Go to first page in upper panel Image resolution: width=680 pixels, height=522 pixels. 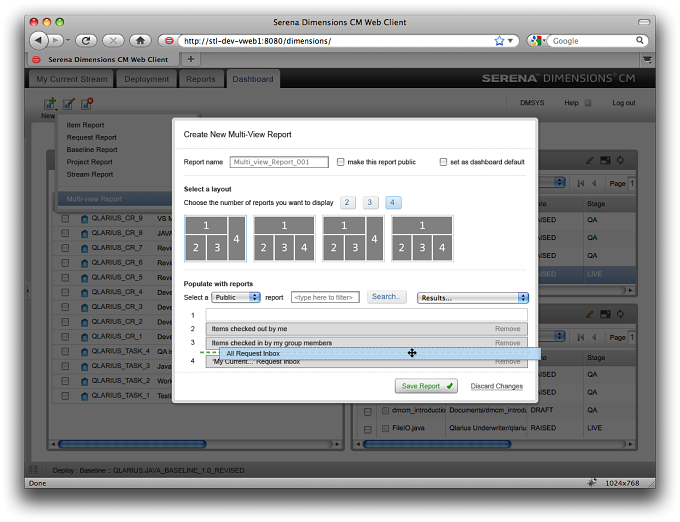tap(581, 183)
